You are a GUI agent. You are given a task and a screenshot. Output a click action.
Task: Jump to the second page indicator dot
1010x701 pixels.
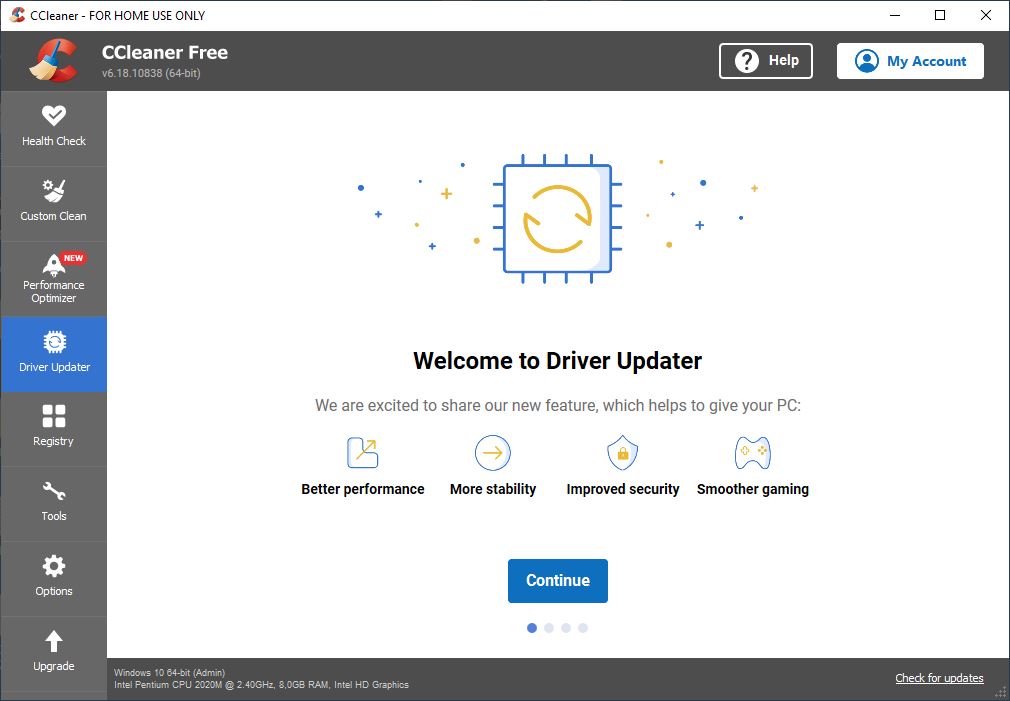coord(549,628)
